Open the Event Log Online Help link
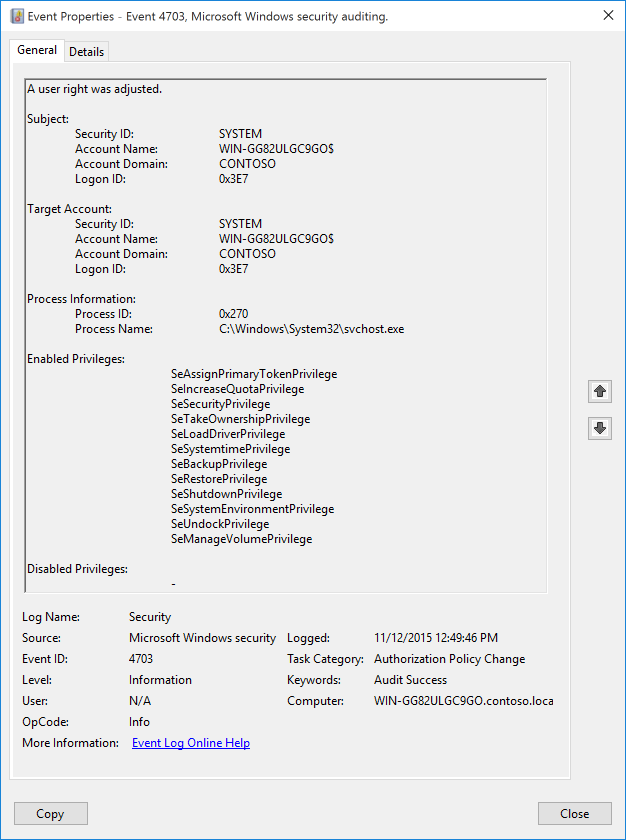Image resolution: width=626 pixels, height=840 pixels. click(191, 743)
